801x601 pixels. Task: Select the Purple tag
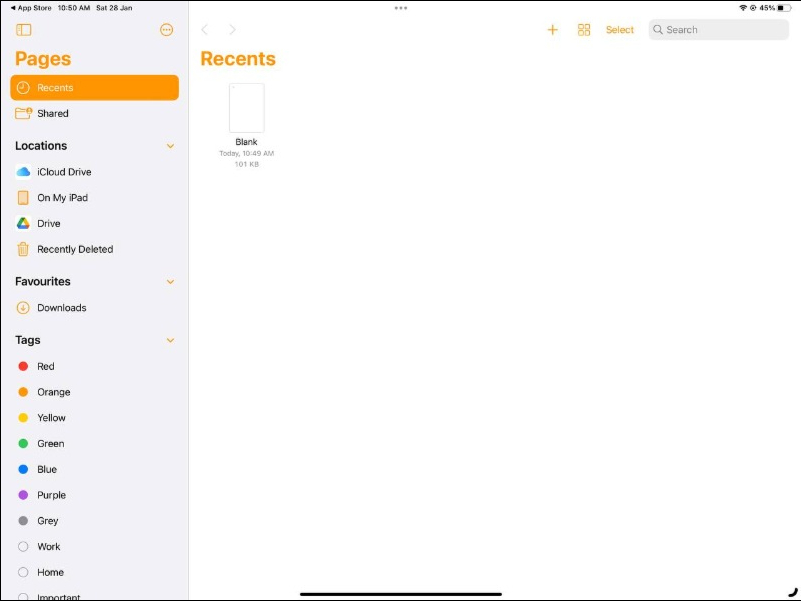pyautogui.click(x=95, y=495)
